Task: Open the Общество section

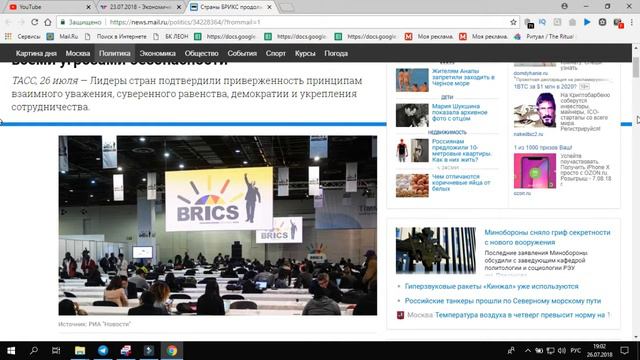Action: pyautogui.click(x=202, y=53)
